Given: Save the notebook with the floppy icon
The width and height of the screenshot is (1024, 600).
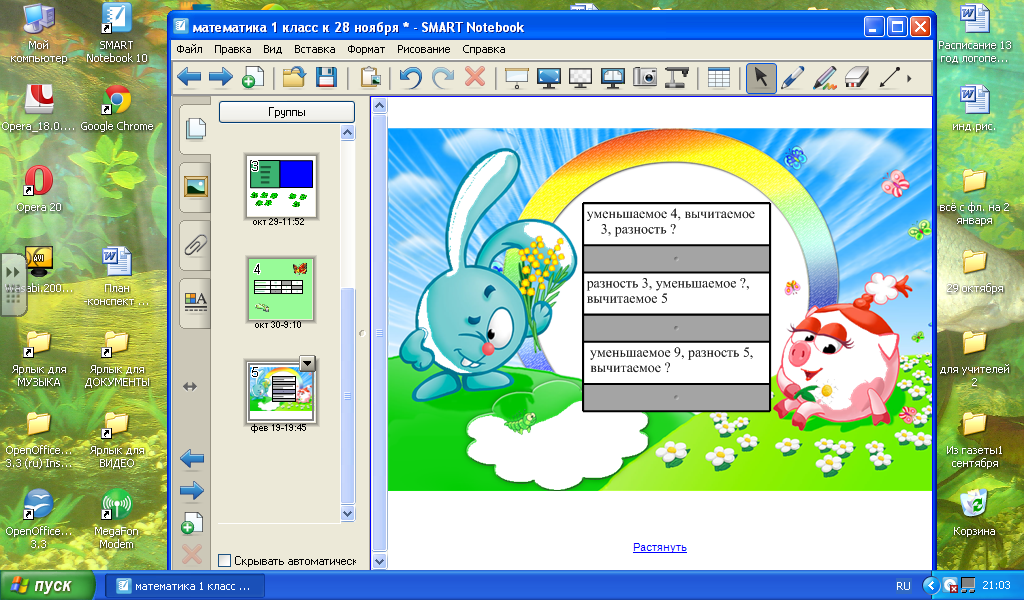Looking at the screenshot, I should pos(326,78).
